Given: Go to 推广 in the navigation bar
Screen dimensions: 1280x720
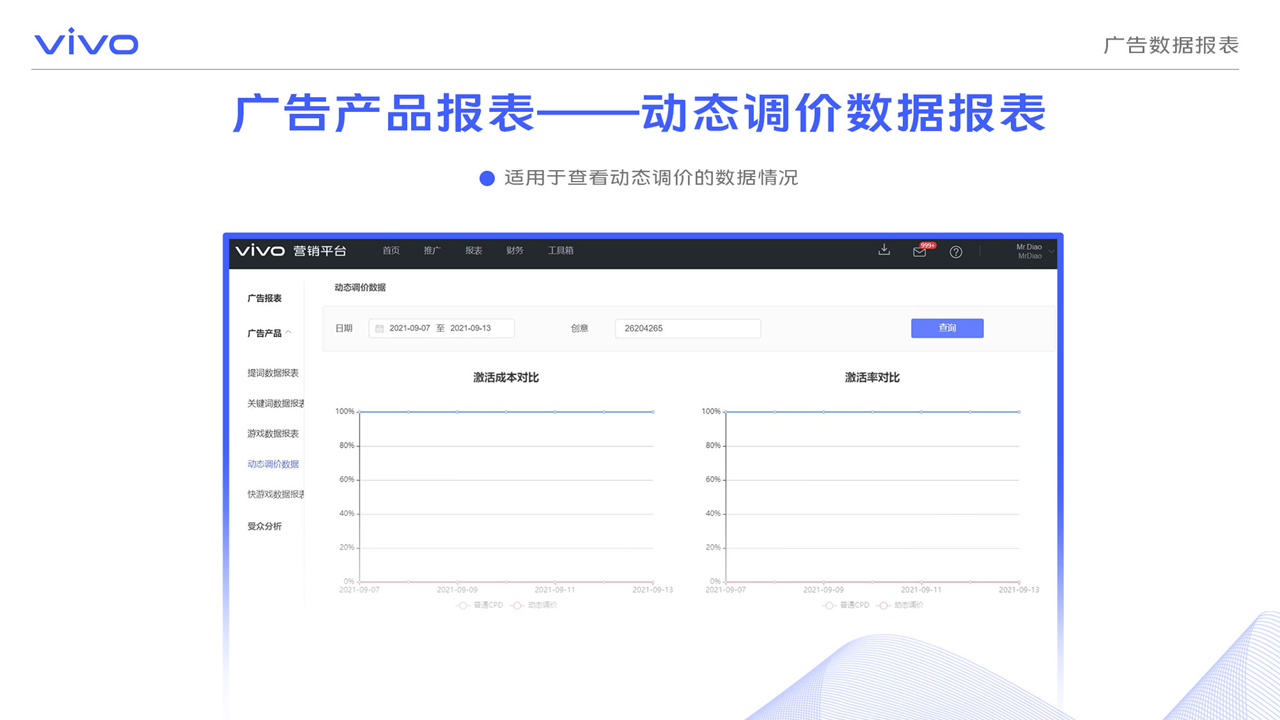Looking at the screenshot, I should [x=431, y=251].
